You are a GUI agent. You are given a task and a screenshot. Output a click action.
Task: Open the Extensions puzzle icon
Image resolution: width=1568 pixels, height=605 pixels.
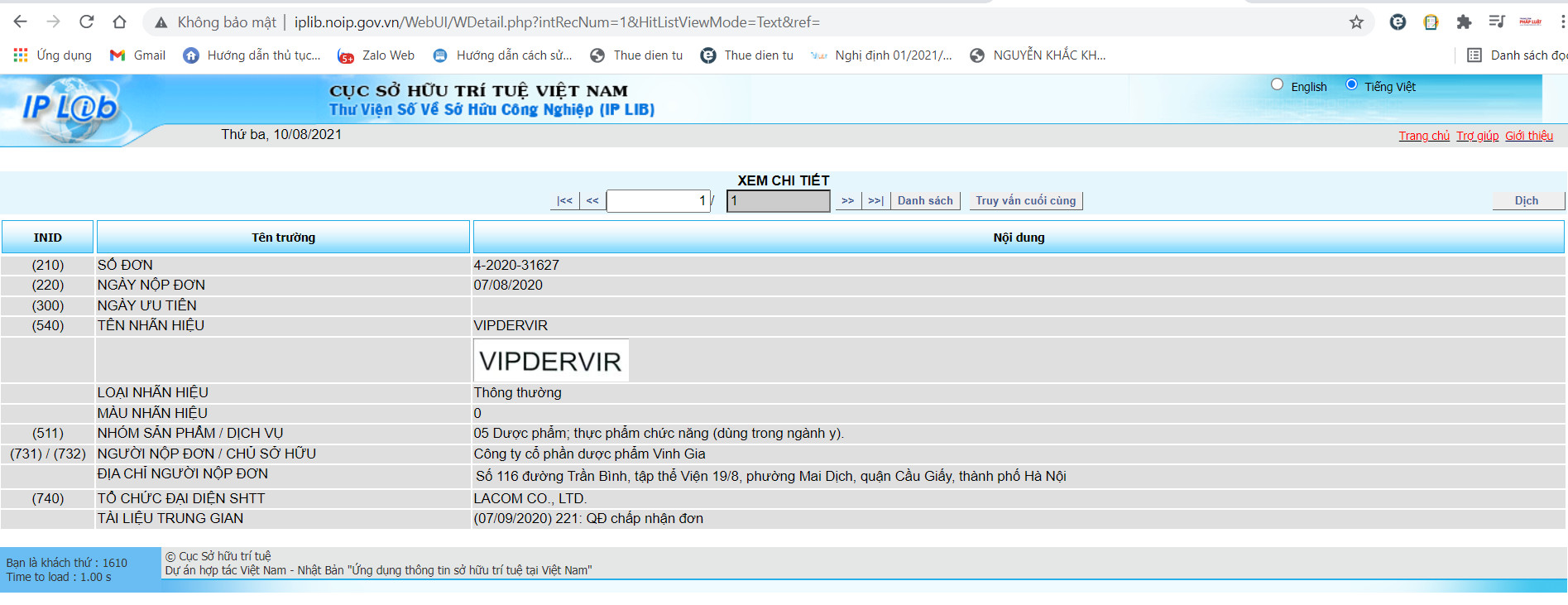[x=1464, y=22]
